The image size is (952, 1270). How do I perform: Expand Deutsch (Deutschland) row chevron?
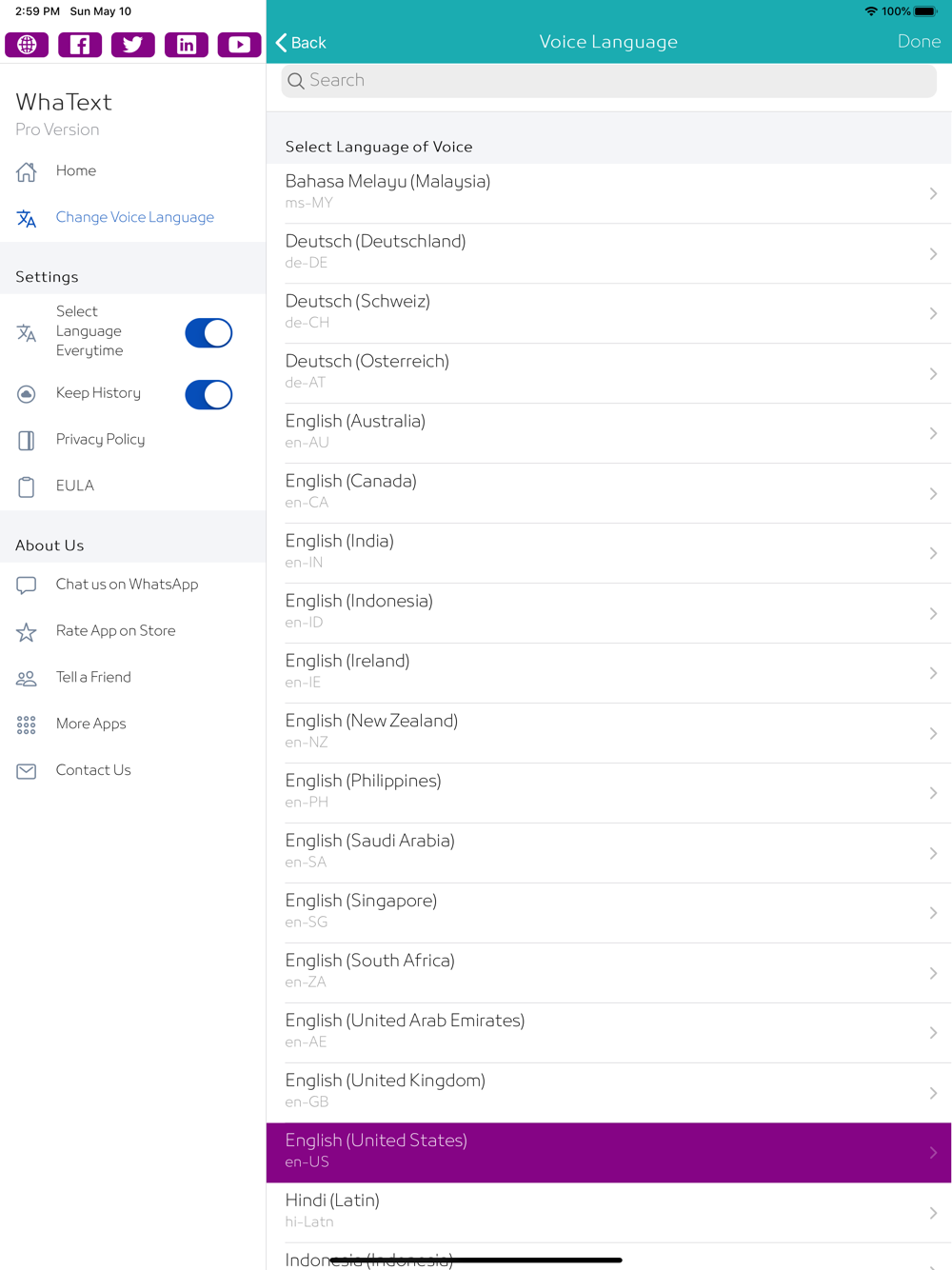(933, 254)
